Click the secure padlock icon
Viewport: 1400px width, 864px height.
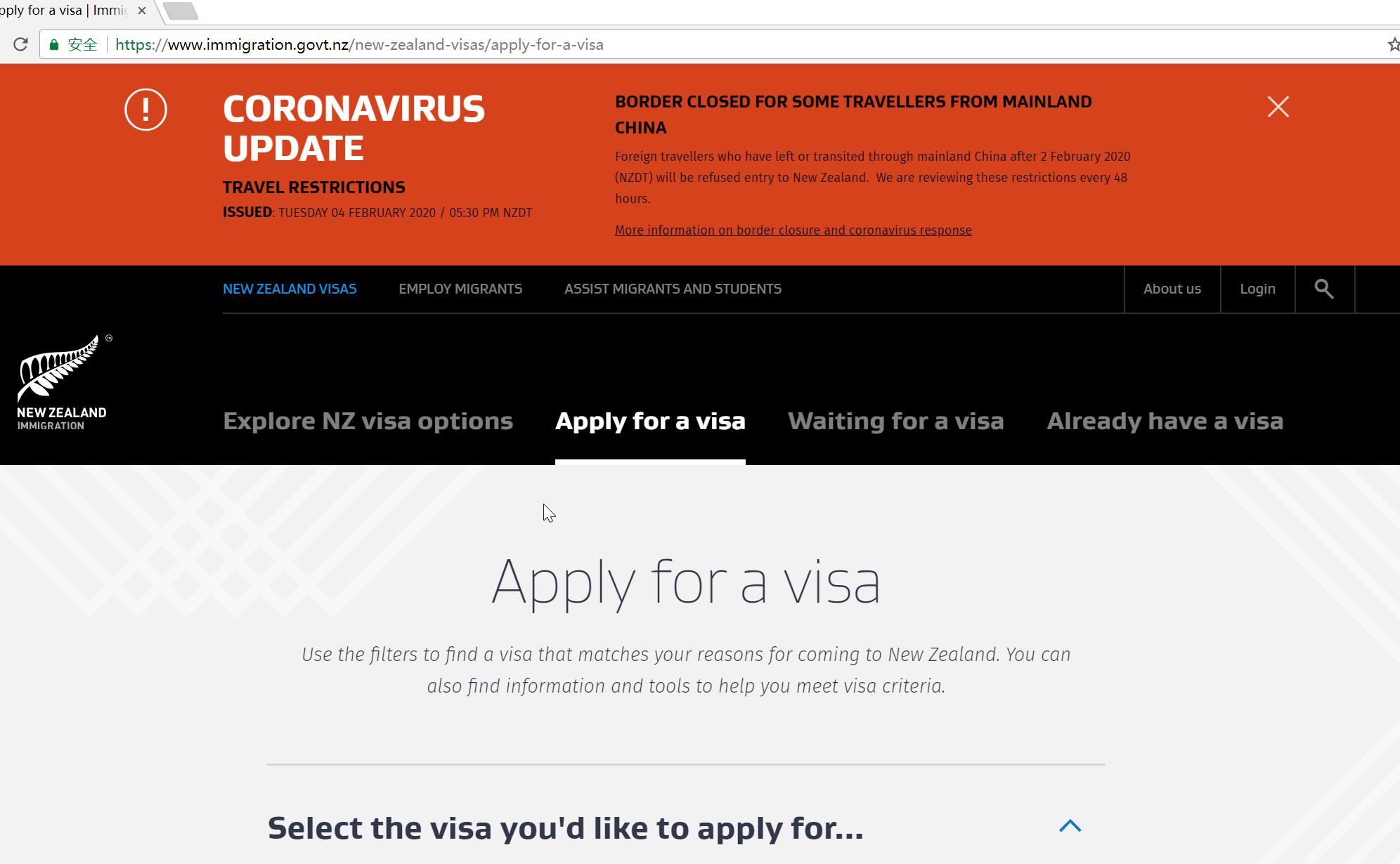54,45
